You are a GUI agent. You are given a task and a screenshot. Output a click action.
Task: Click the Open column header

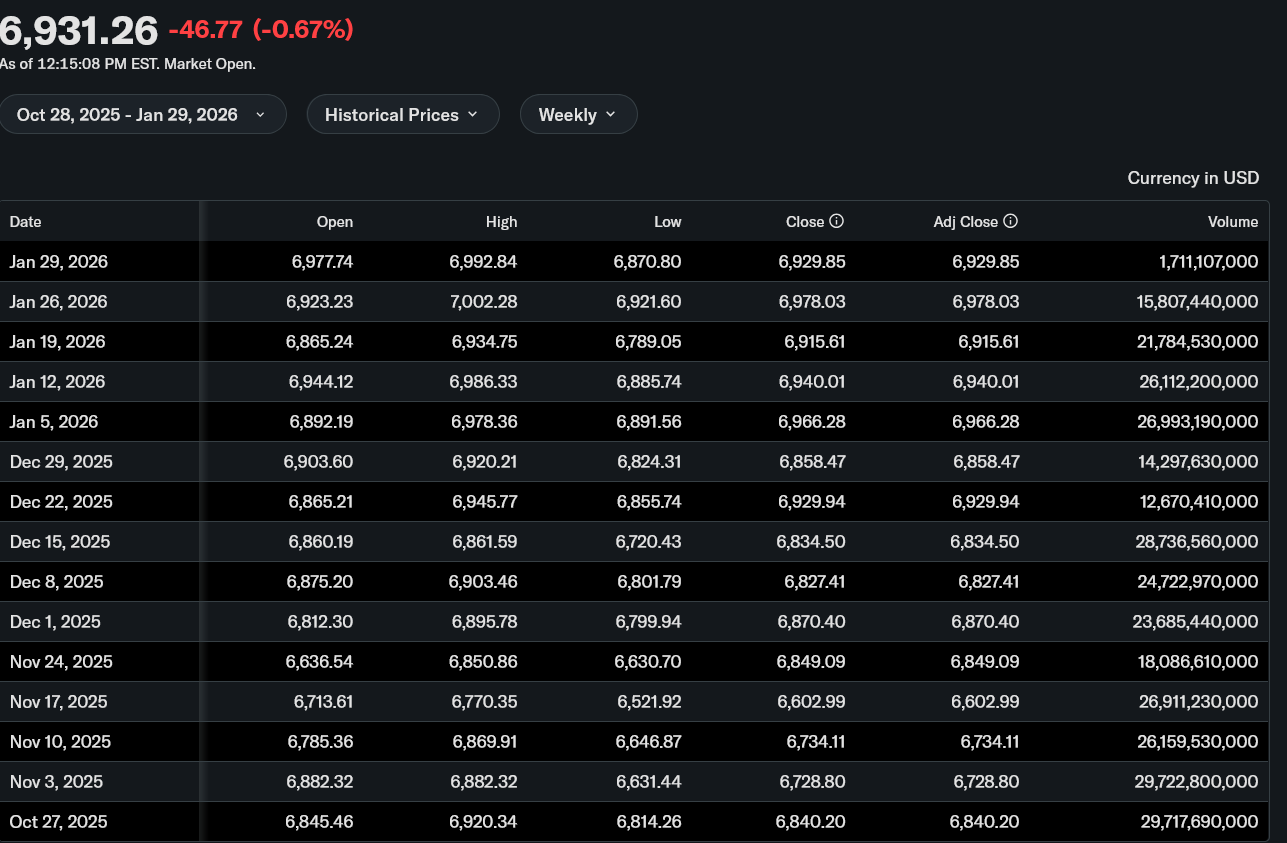click(x=335, y=222)
